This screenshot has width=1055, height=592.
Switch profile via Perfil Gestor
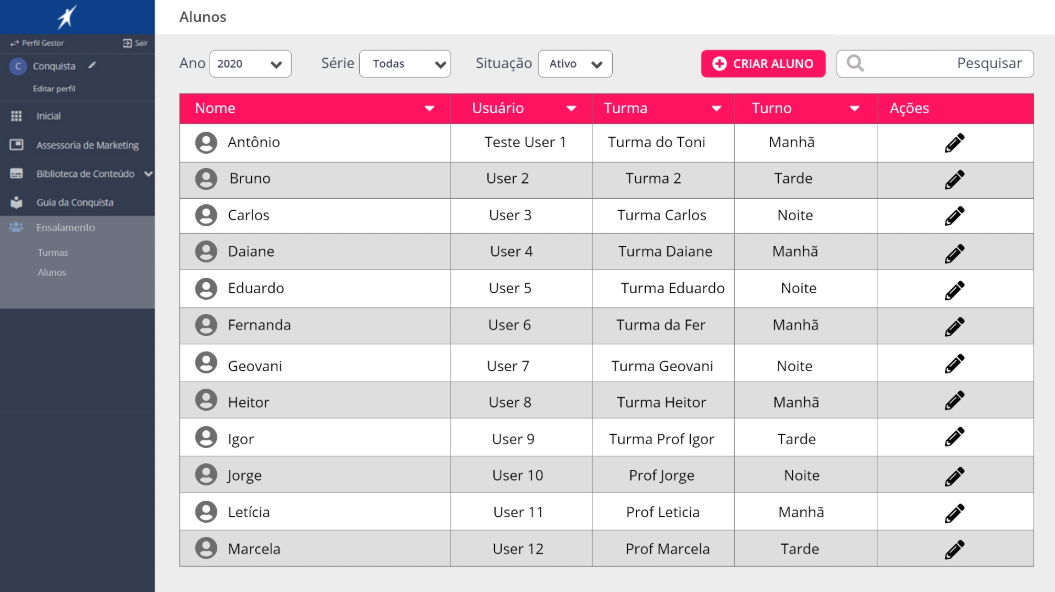37,44
